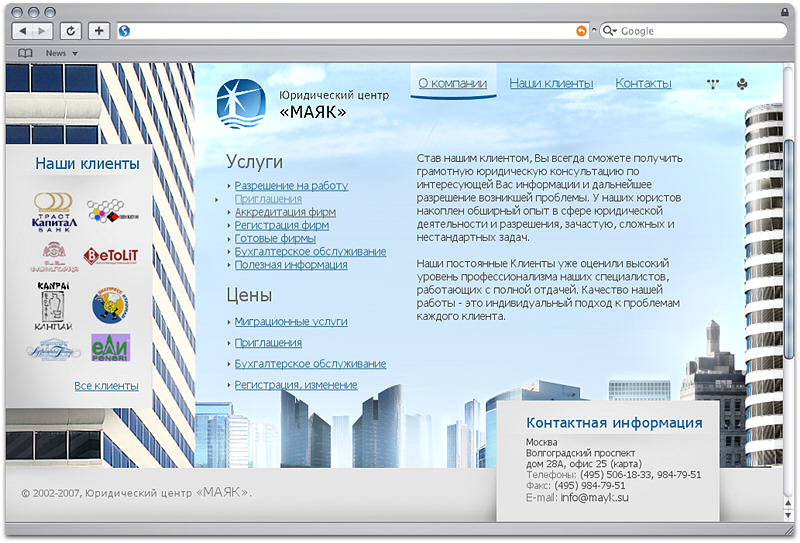This screenshot has height=543, width=800.
Task: Go to the «Контакты» navigation tab
Action: tap(643, 84)
